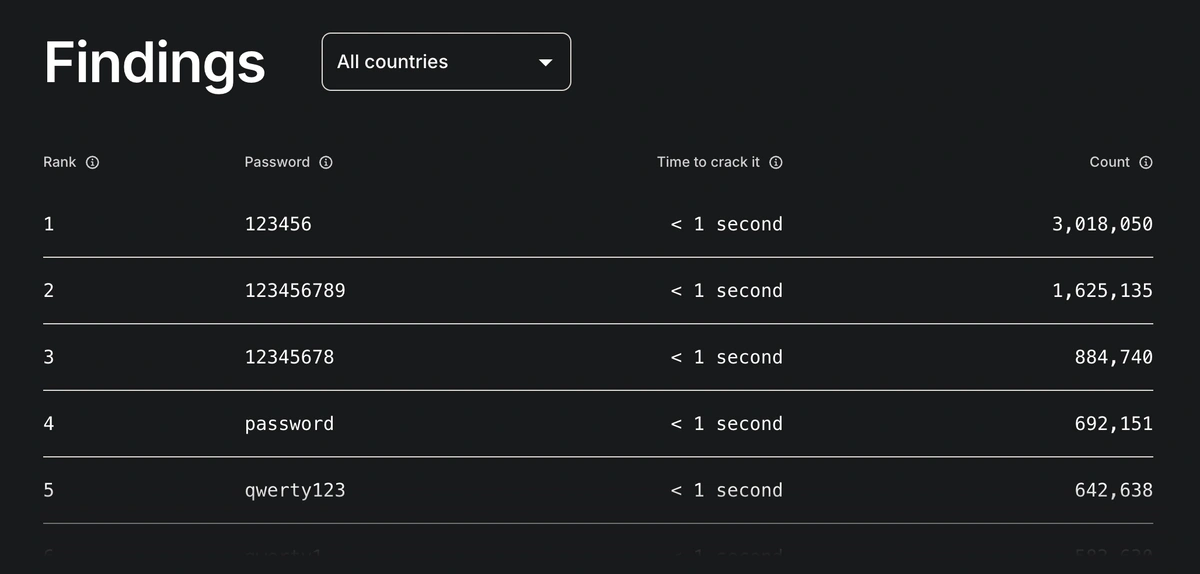
Task: Click the info icon next to Rank
Action: pos(93,162)
